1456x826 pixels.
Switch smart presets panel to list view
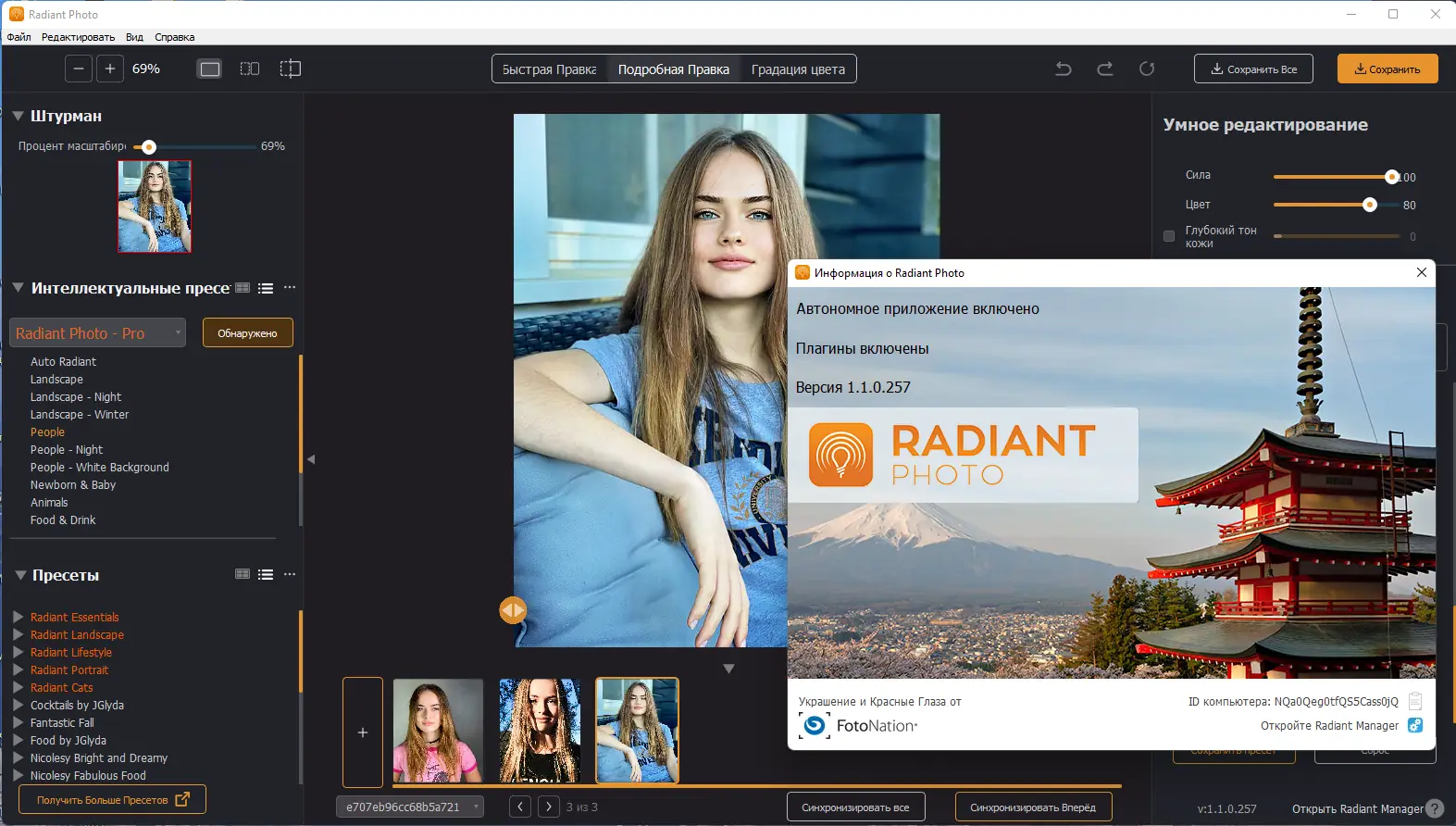pos(266,288)
